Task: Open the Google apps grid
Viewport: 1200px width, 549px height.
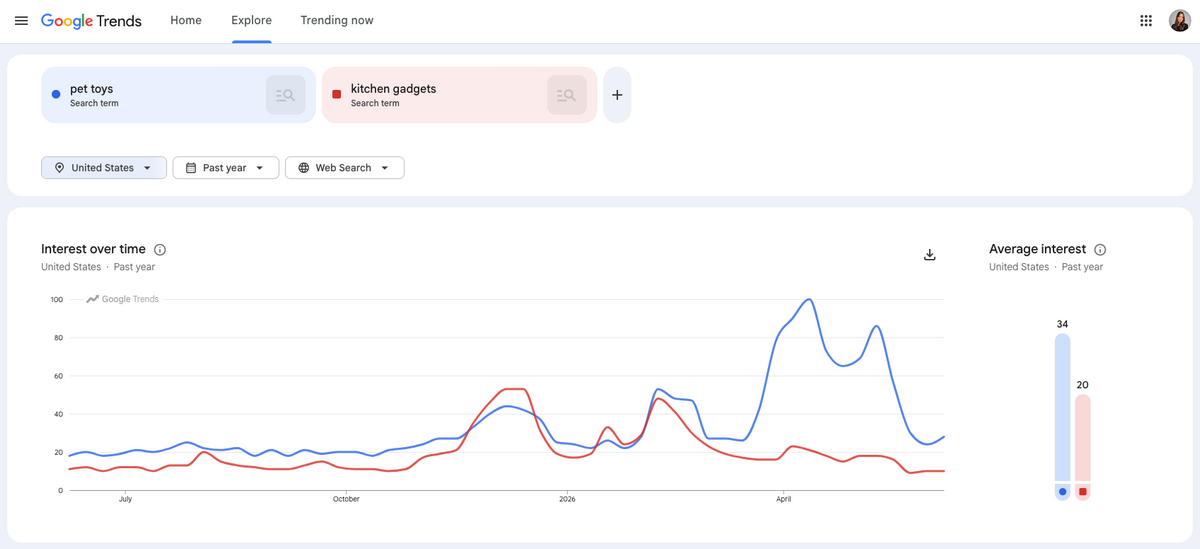Action: [x=1146, y=21]
